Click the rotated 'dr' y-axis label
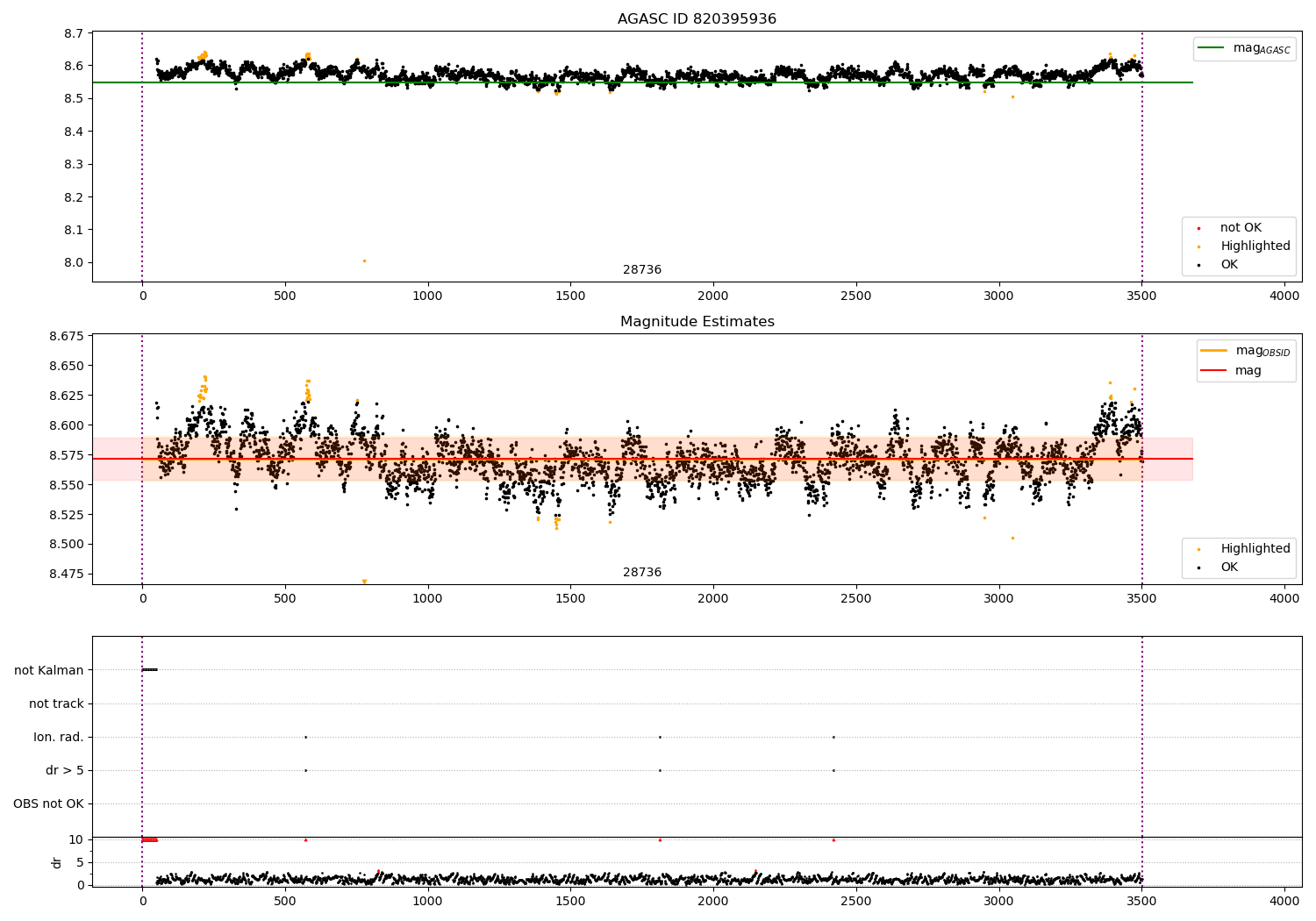 click(x=57, y=862)
